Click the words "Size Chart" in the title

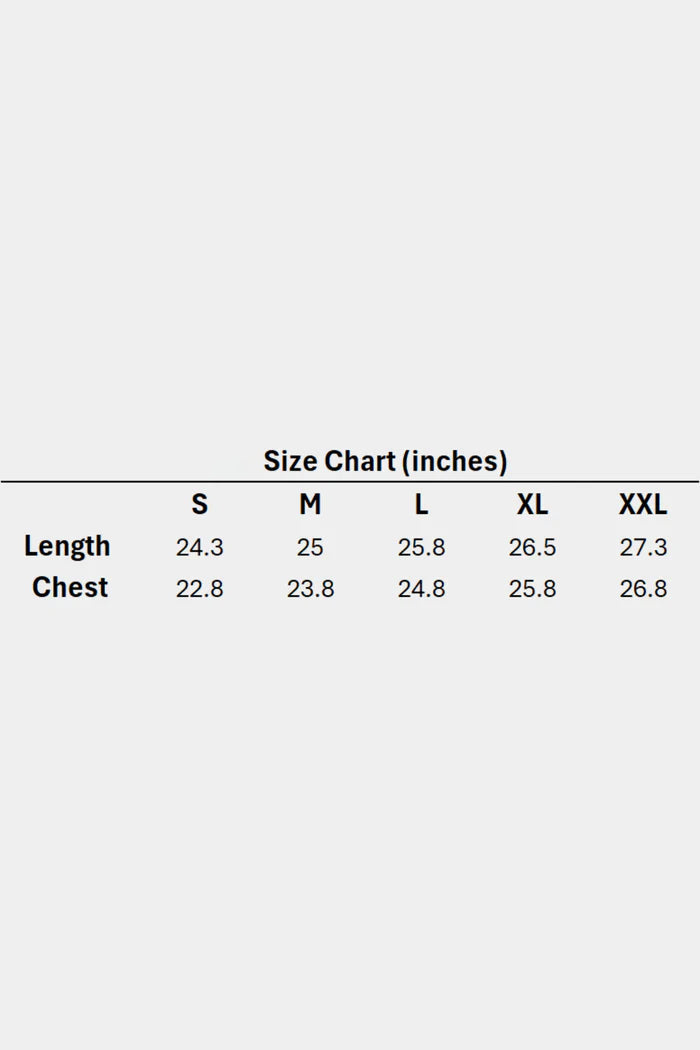(329, 461)
